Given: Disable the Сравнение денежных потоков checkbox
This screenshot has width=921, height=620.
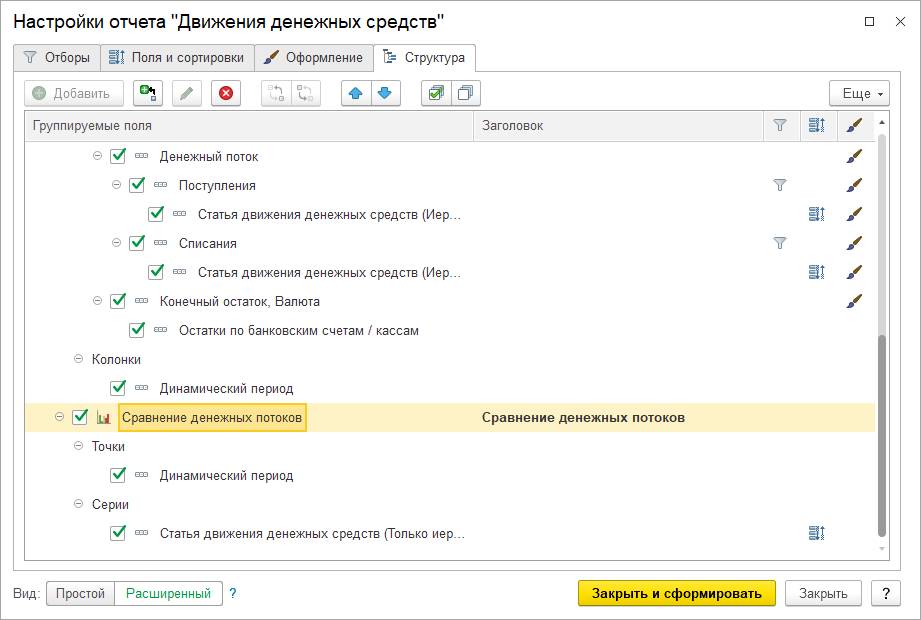Looking at the screenshot, I should tap(80, 418).
